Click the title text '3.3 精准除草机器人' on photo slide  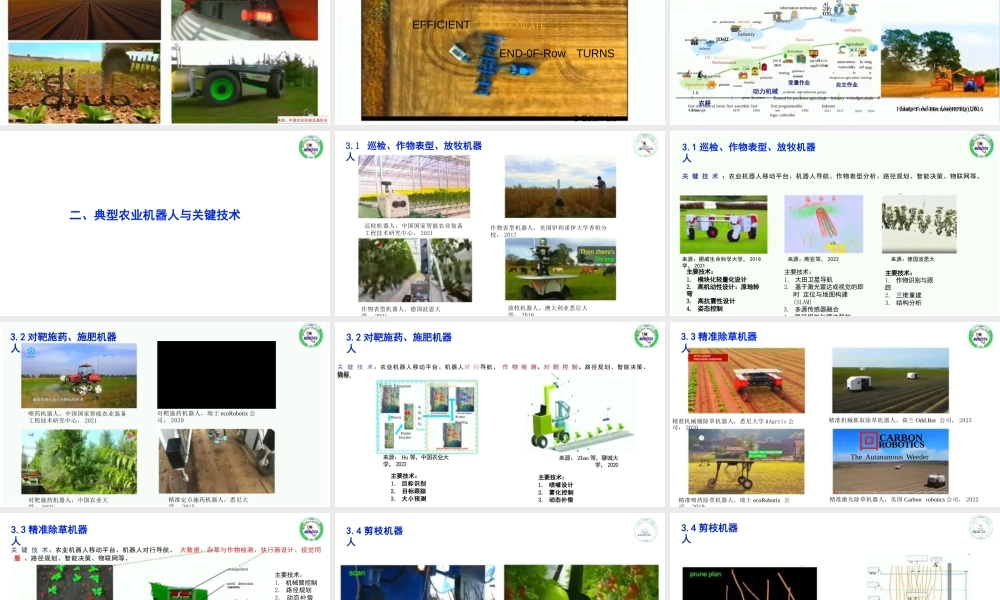718,341
